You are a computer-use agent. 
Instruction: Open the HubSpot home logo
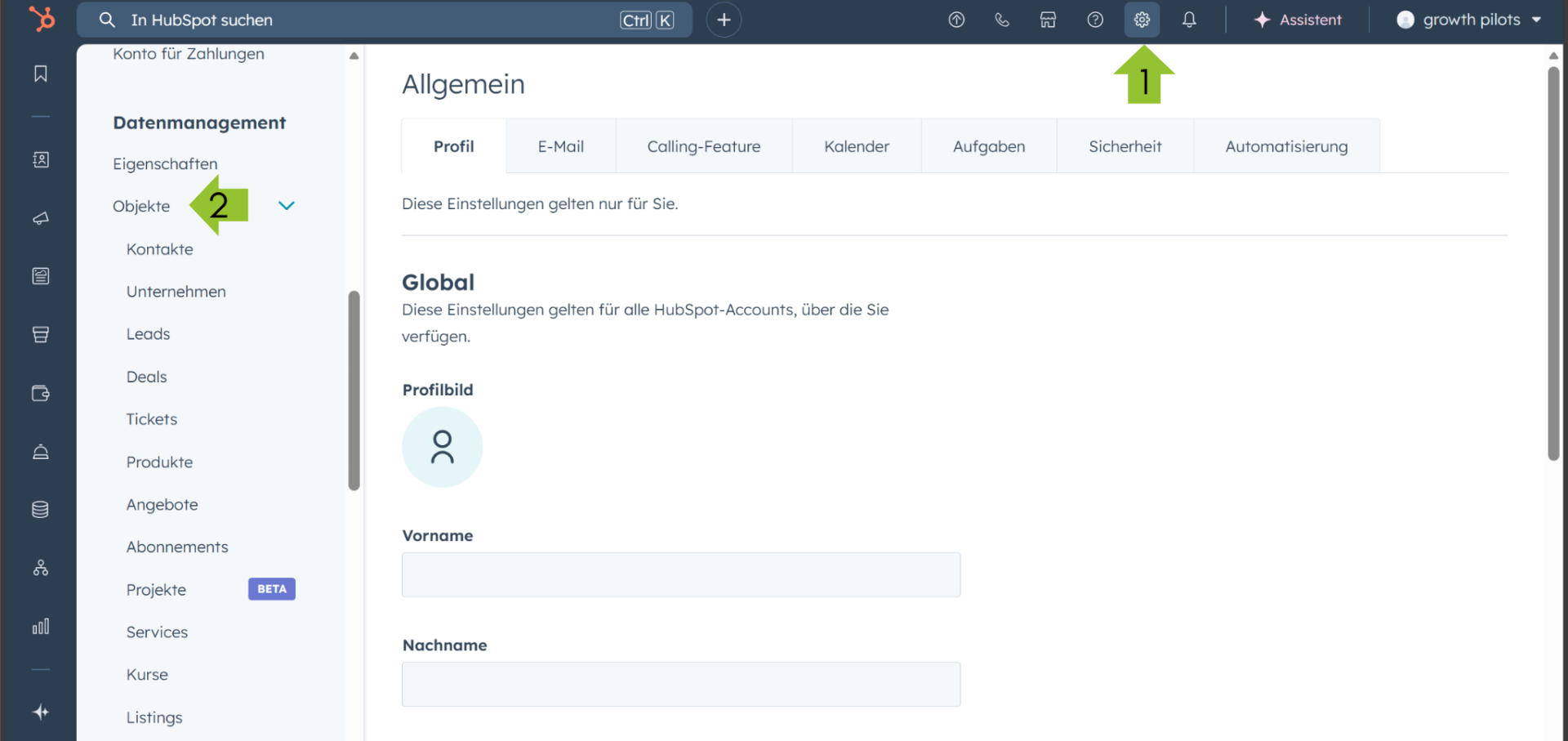click(x=41, y=19)
